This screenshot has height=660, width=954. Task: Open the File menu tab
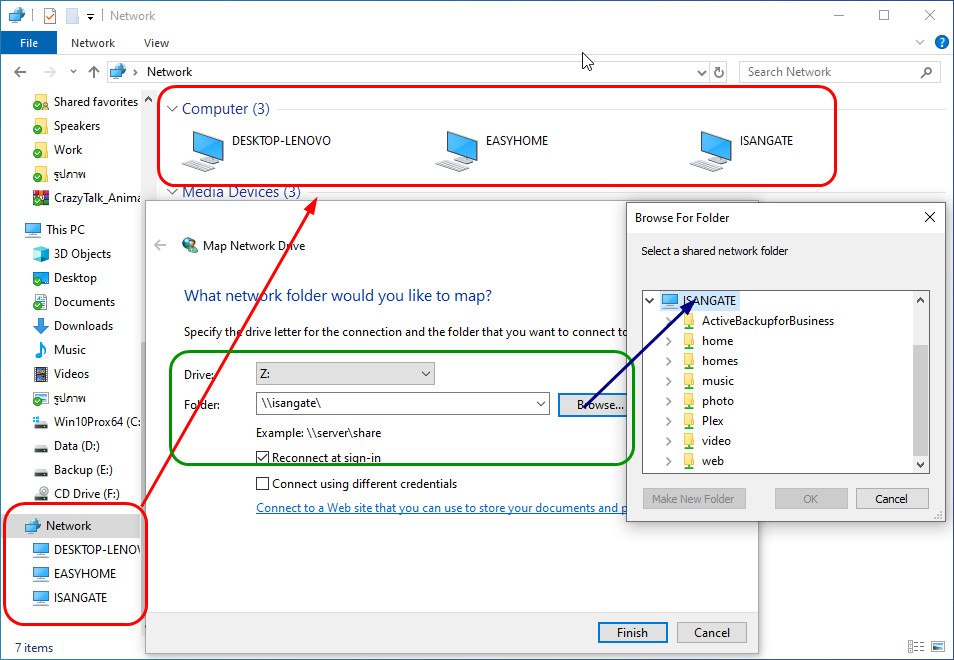(x=29, y=43)
